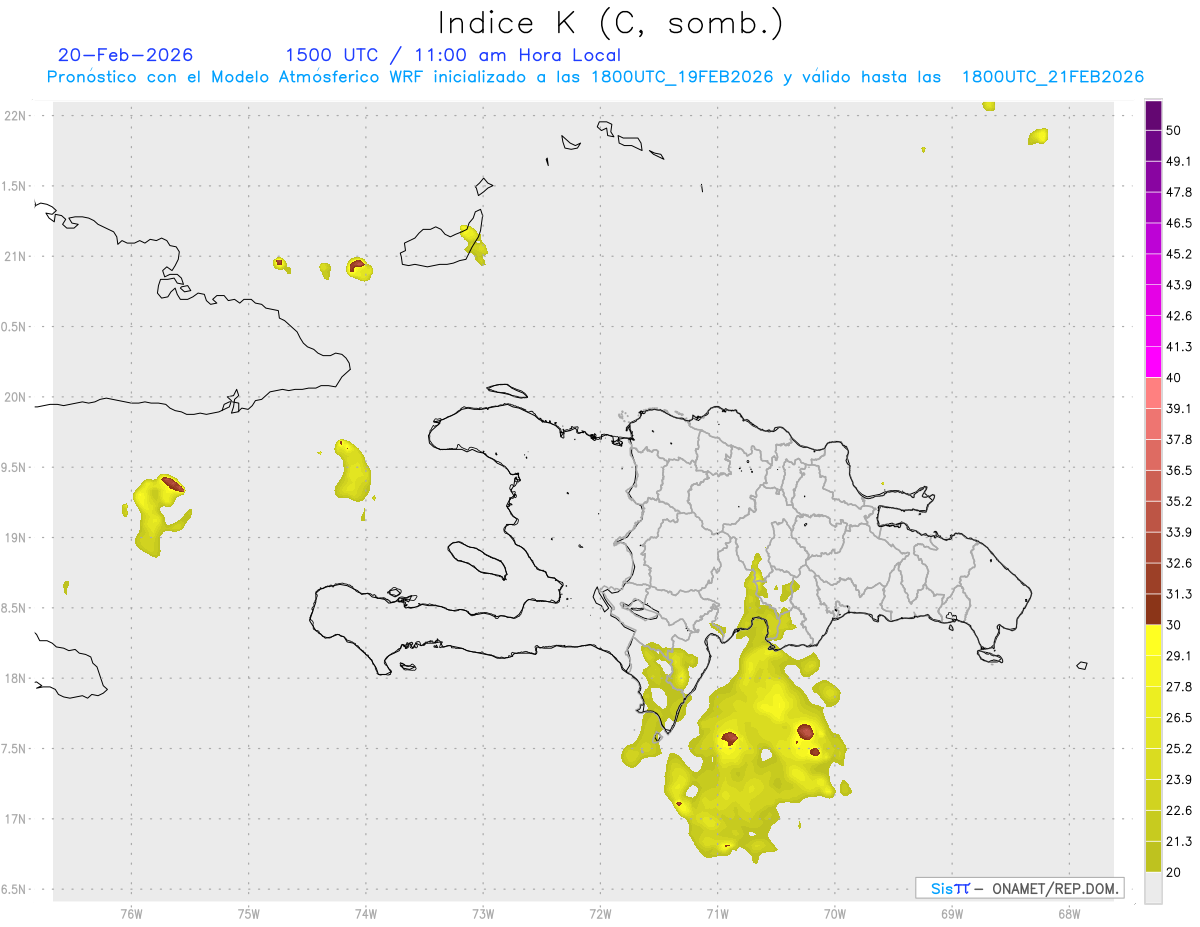
Task: Click the '47.8' colorbar value
Action: click(1178, 192)
